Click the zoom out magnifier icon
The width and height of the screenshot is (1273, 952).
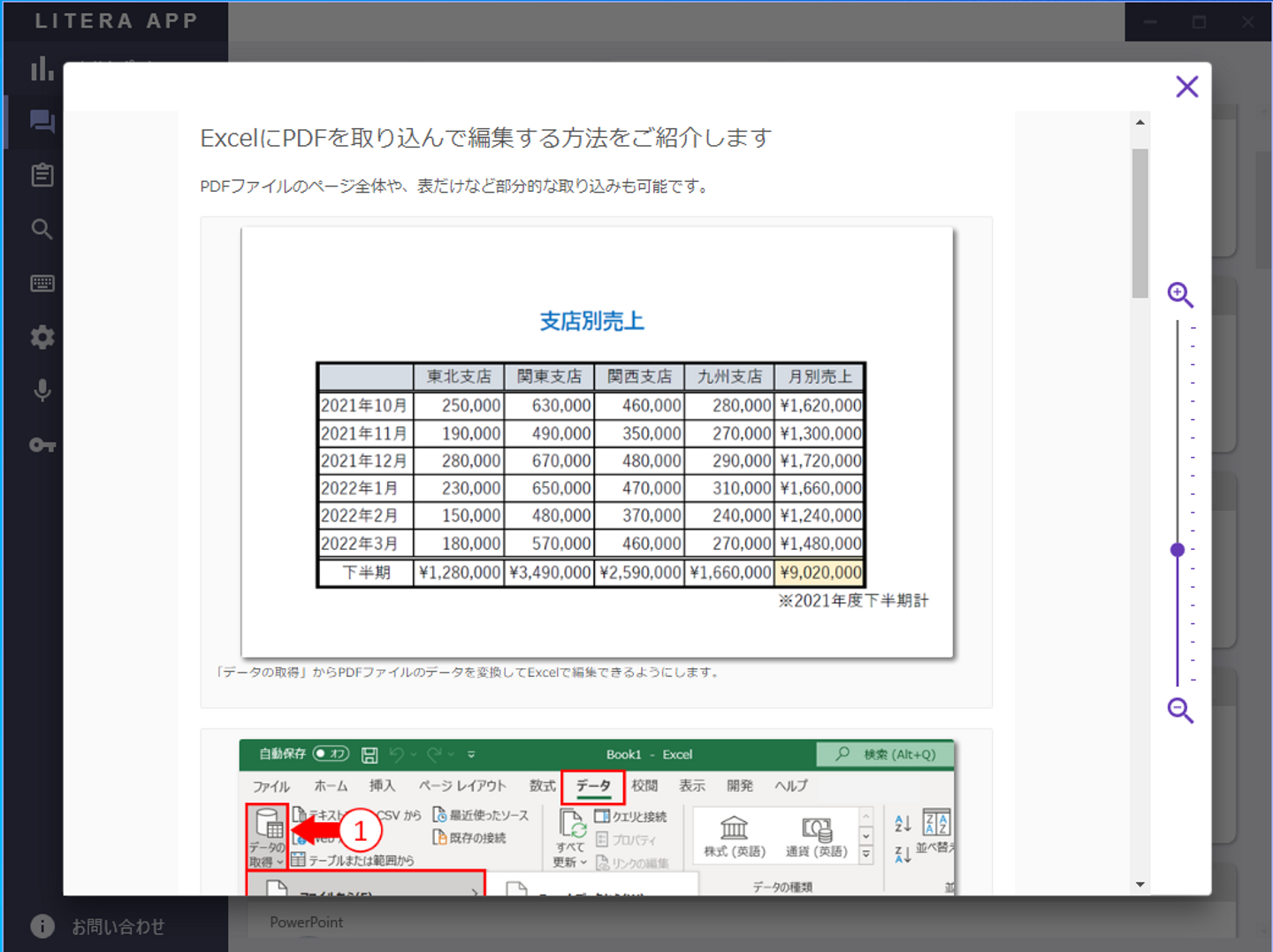coord(1180,710)
